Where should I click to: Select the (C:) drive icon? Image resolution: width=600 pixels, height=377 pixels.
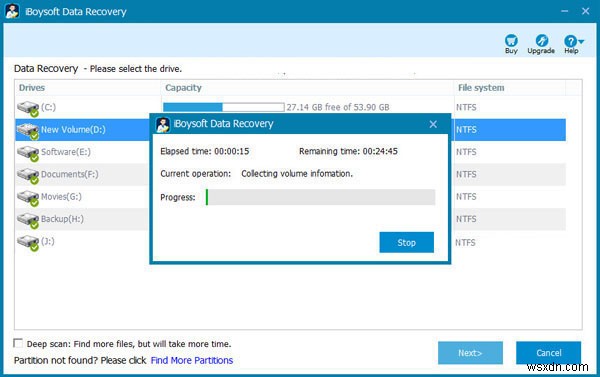[28, 108]
